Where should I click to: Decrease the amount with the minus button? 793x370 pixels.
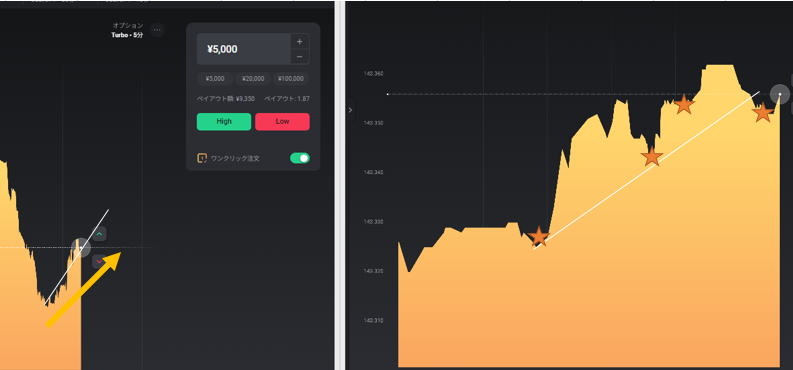(x=299, y=57)
